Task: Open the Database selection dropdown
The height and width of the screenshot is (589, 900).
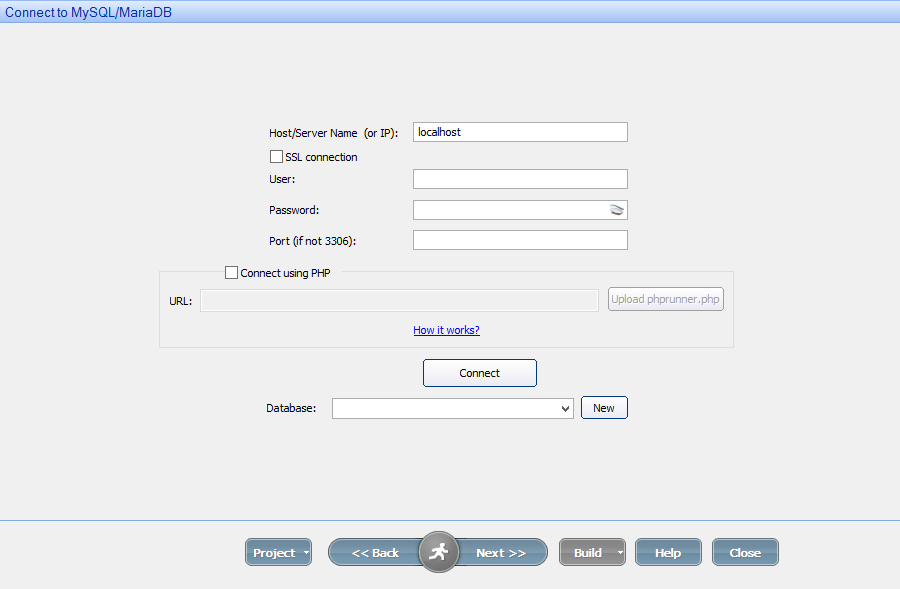Action: click(x=563, y=407)
